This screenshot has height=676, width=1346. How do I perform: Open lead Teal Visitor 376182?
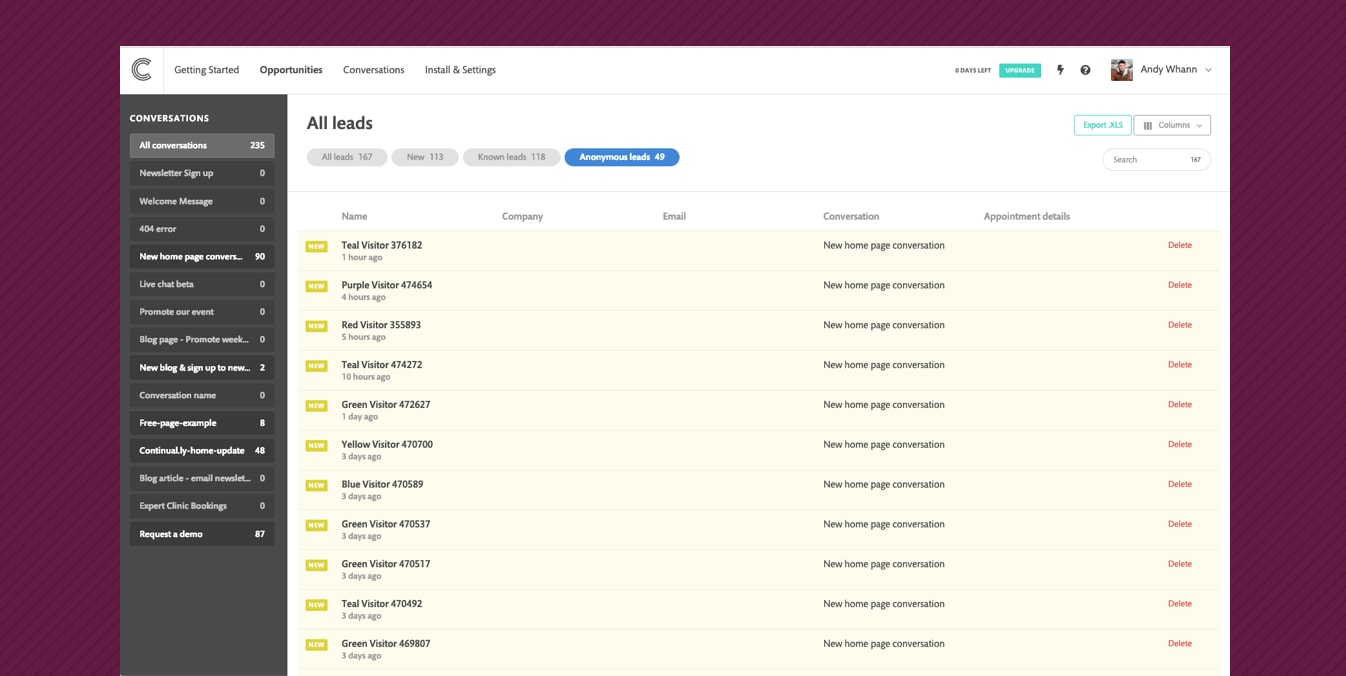pos(382,245)
